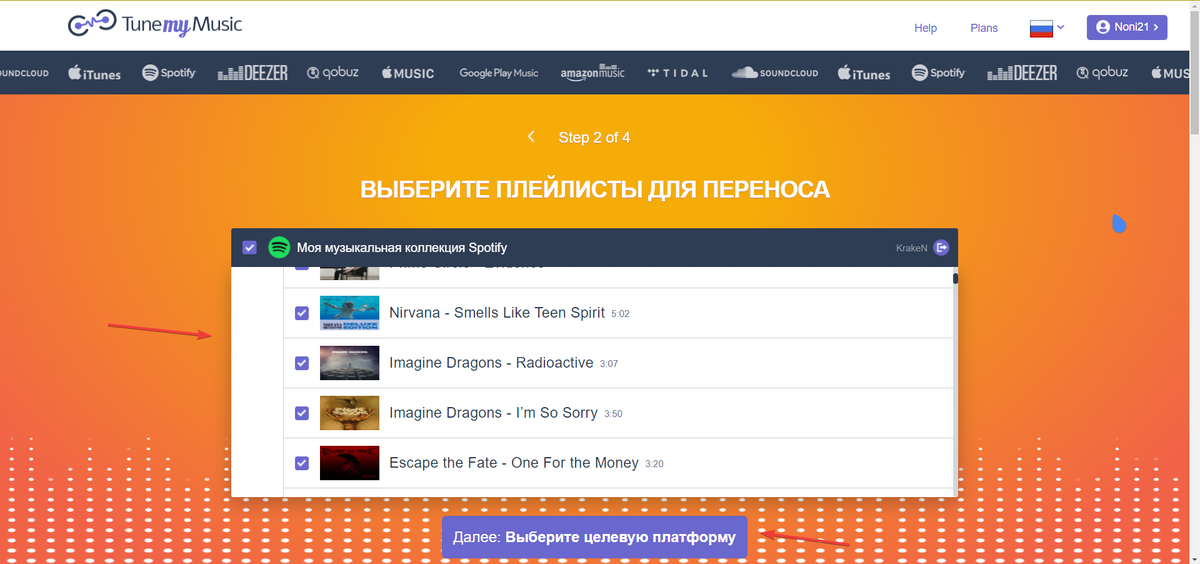Click the Radioactive album cover thumbnail
Screen dimensions: 1200x564
coord(349,363)
